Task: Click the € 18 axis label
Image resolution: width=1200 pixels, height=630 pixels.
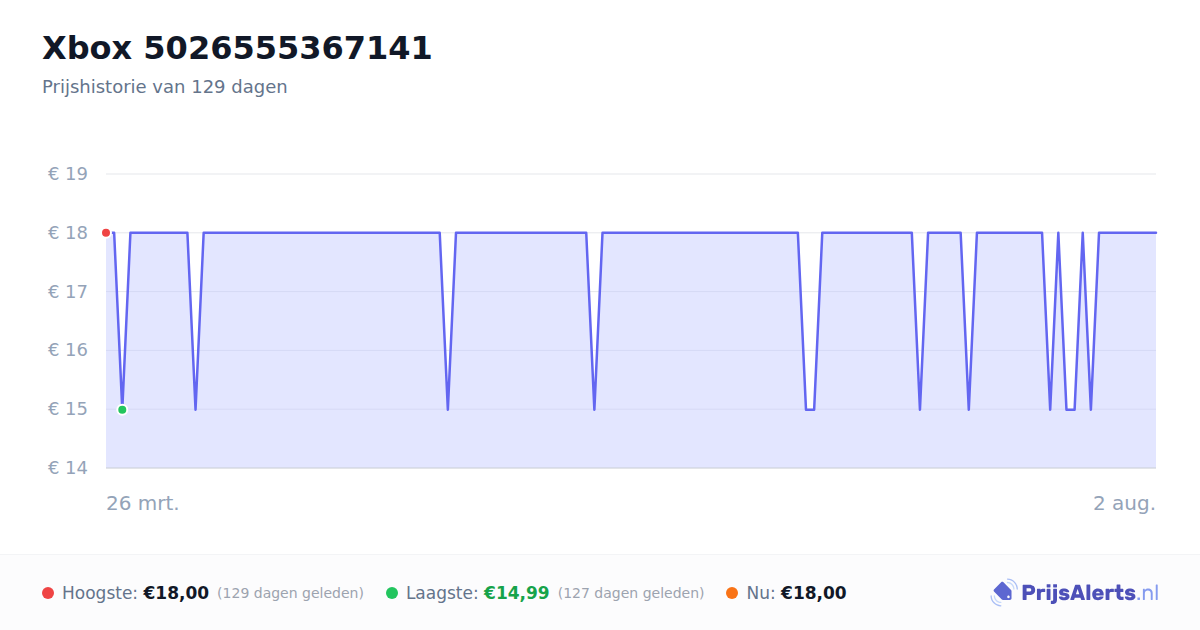Action: click(68, 233)
